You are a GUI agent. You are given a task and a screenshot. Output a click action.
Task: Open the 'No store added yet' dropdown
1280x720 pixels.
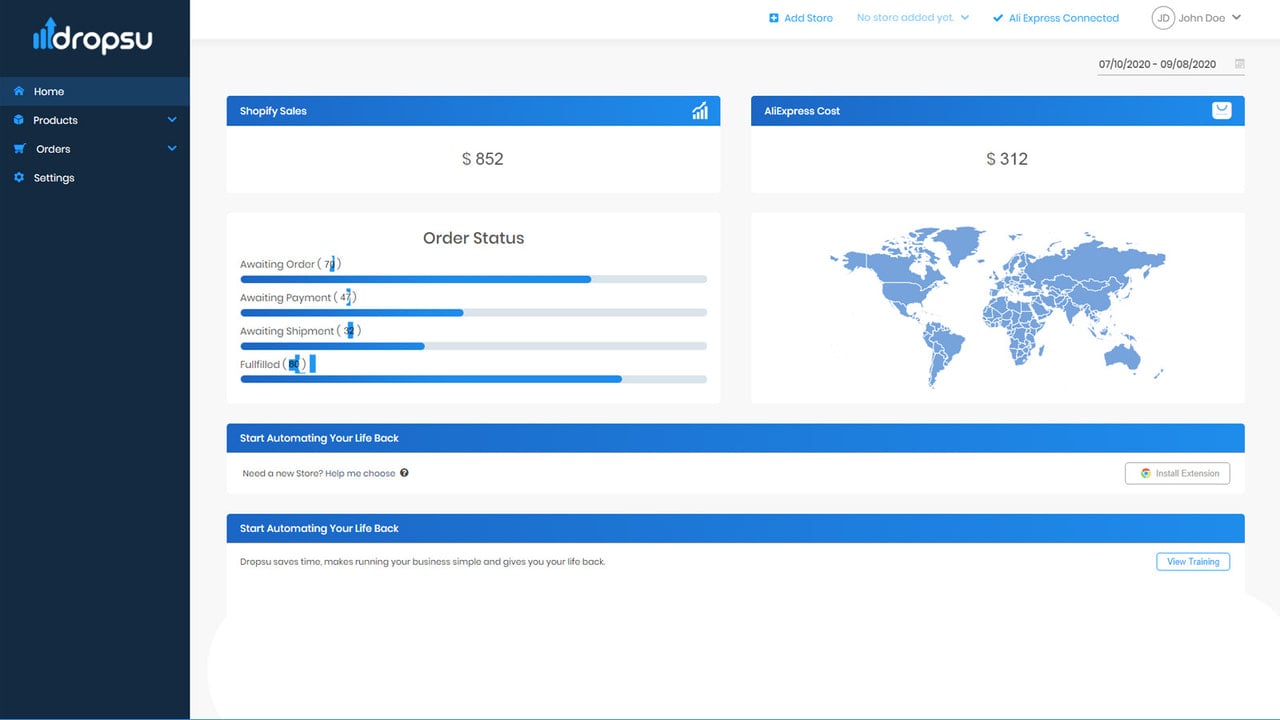(913, 18)
